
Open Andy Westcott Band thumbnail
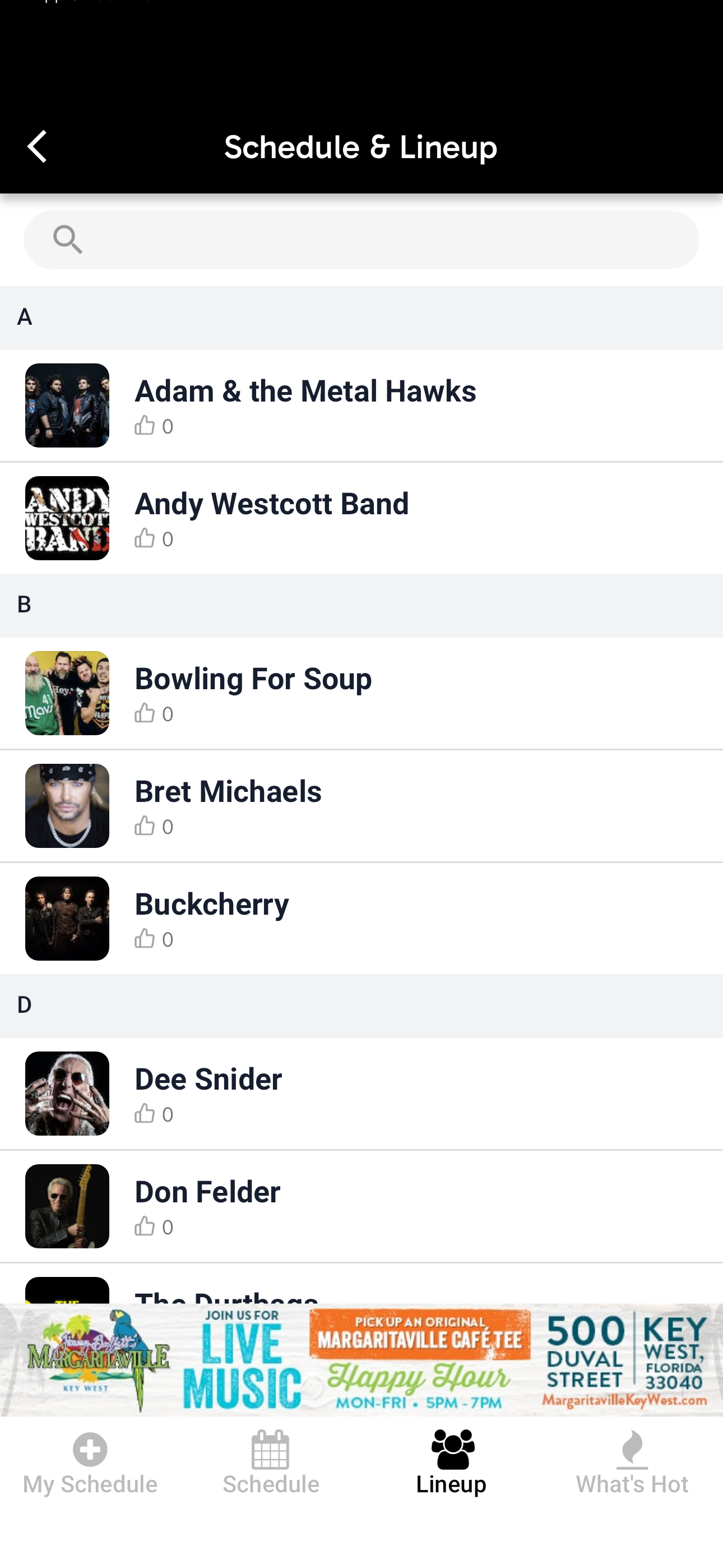point(67,518)
